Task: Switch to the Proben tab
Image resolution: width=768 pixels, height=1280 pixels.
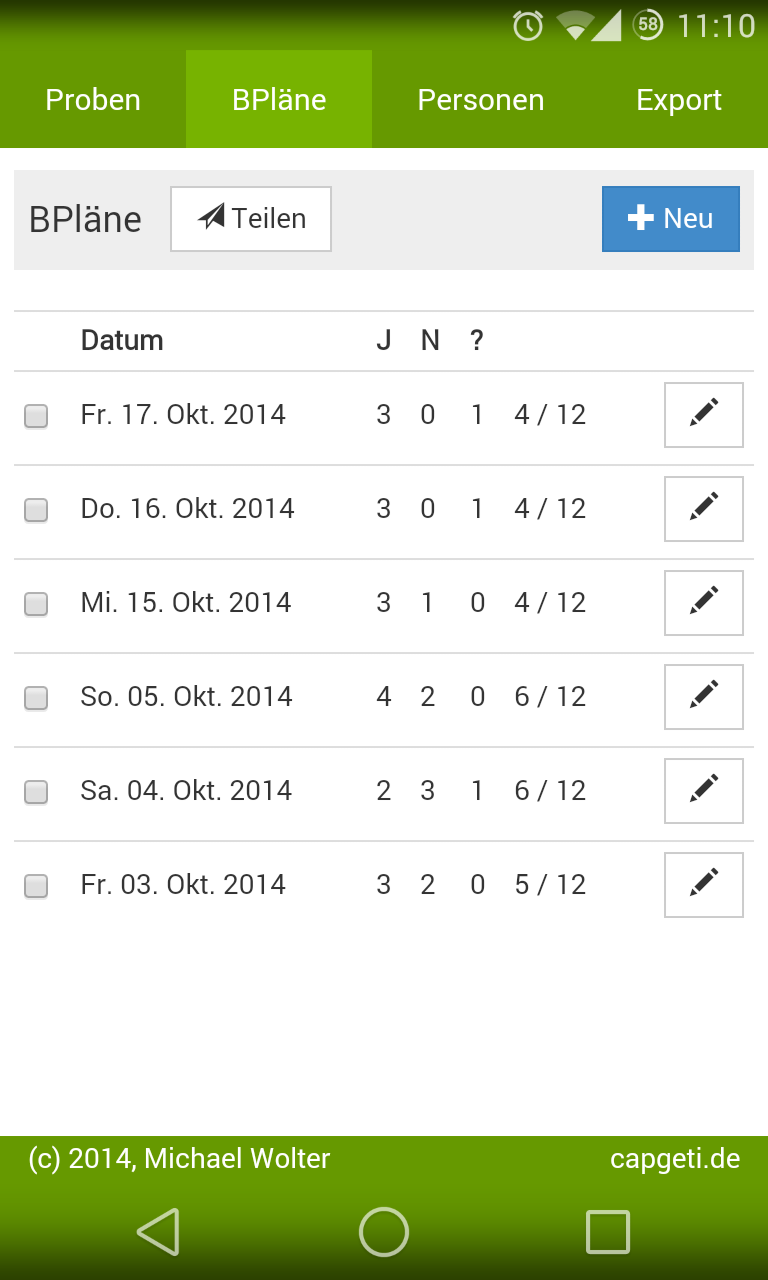Action: (93, 100)
